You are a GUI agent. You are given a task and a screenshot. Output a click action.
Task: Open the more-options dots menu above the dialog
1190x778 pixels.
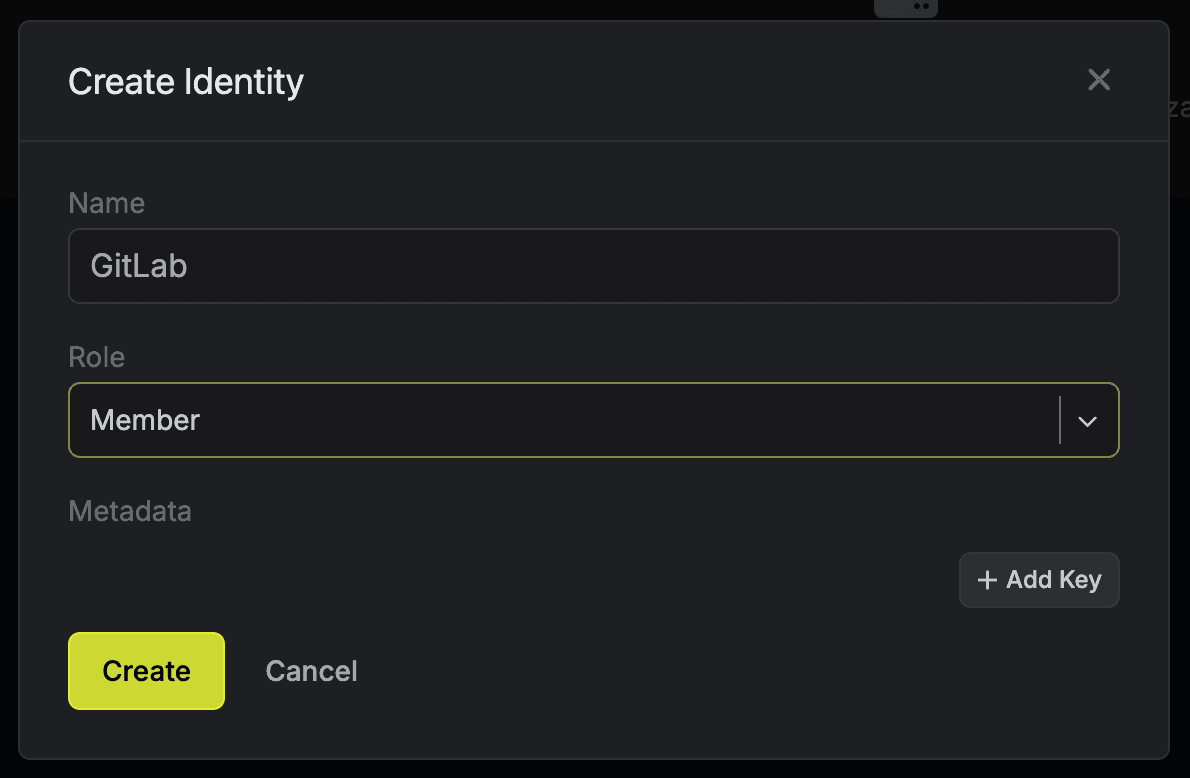pos(906,8)
